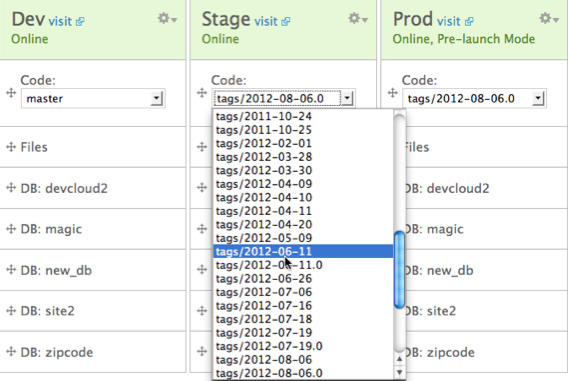568x381 pixels.
Task: Open the Dev environment gear menu
Action: click(167, 18)
